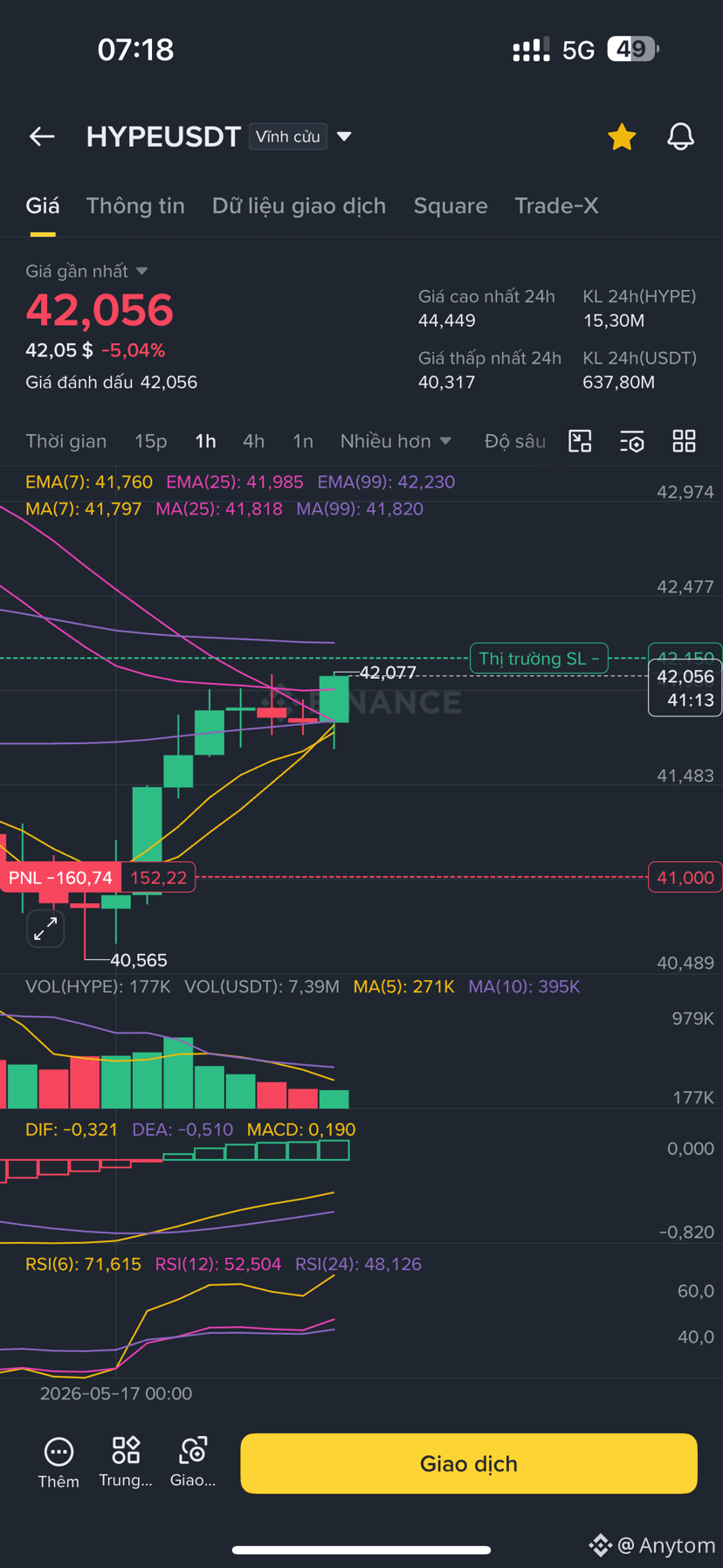Viewport: 723px width, 1568px height.
Task: Tap the battery indicator in status bar
Action: [x=633, y=49]
